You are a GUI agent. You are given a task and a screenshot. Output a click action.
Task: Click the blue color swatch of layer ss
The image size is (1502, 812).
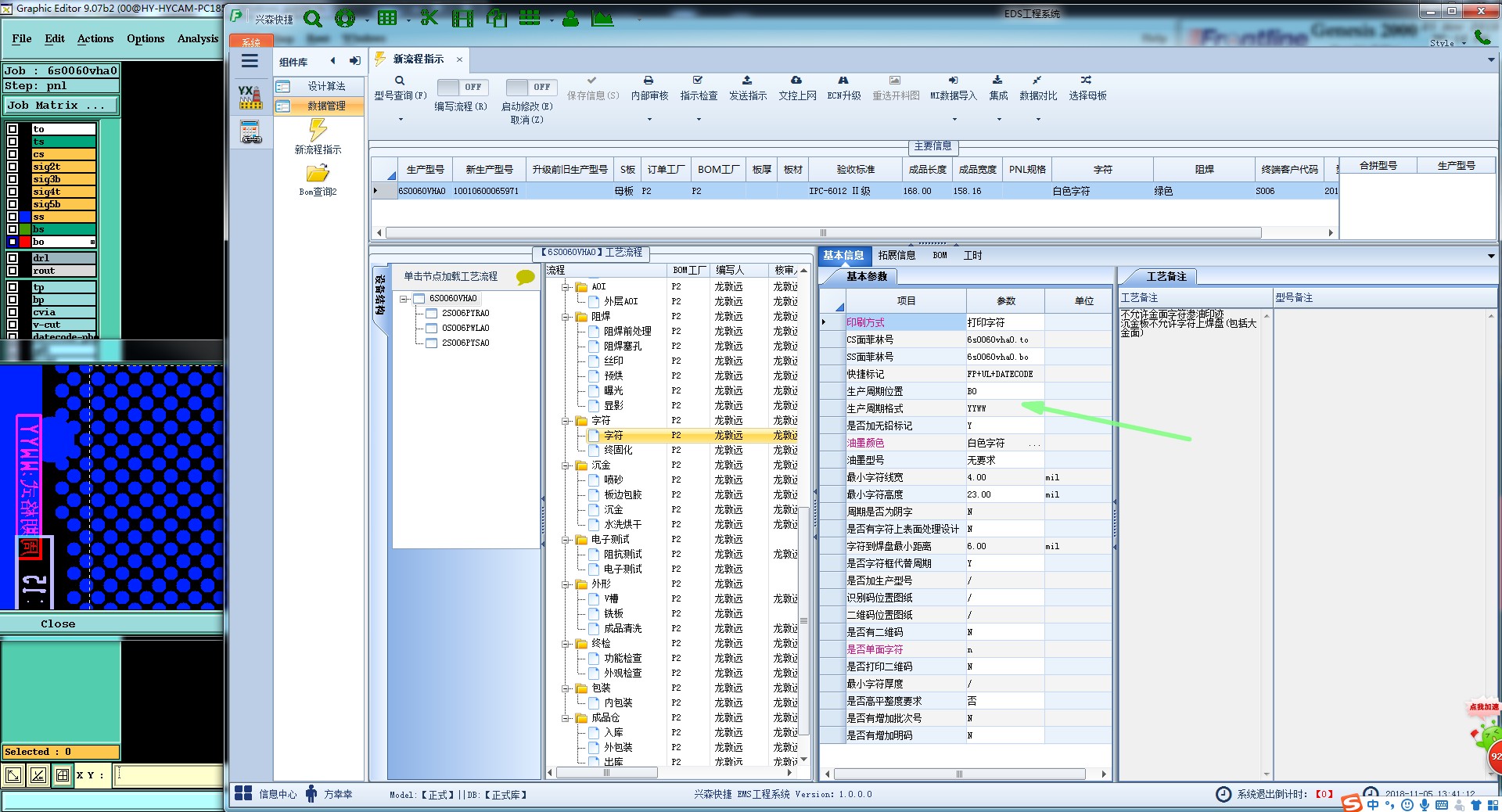pyautogui.click(x=25, y=217)
